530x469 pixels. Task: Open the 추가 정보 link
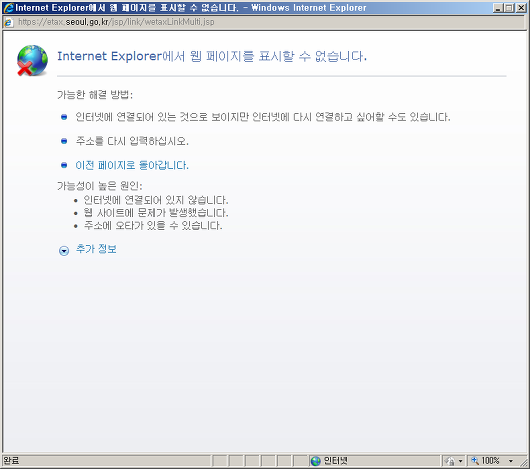pyautogui.click(x=96, y=249)
